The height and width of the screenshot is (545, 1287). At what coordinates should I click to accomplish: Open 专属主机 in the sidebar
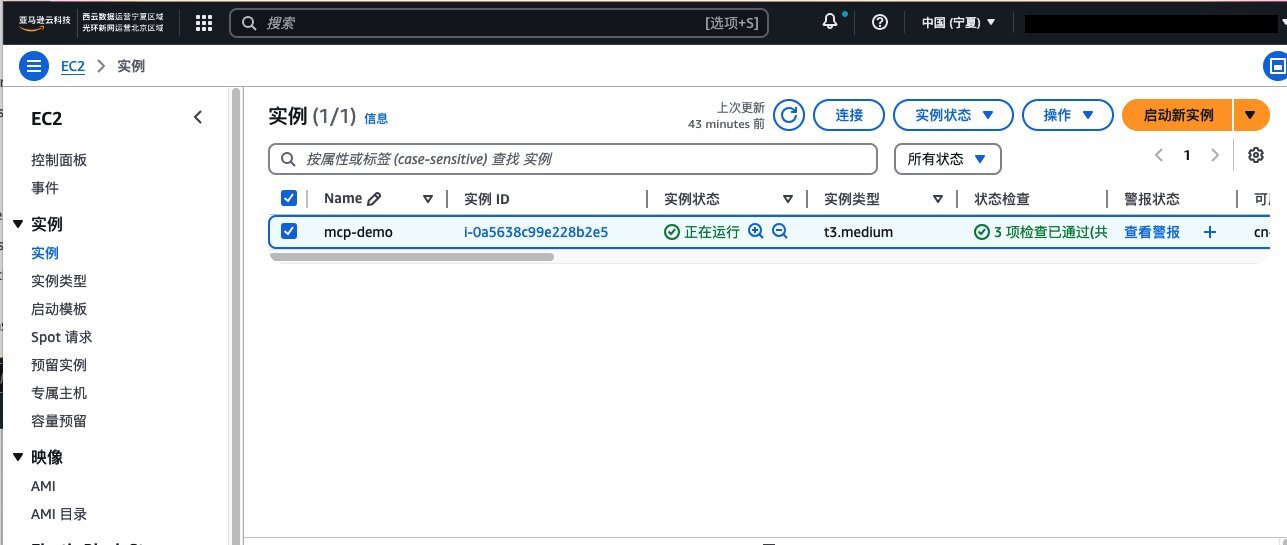[x=59, y=393]
